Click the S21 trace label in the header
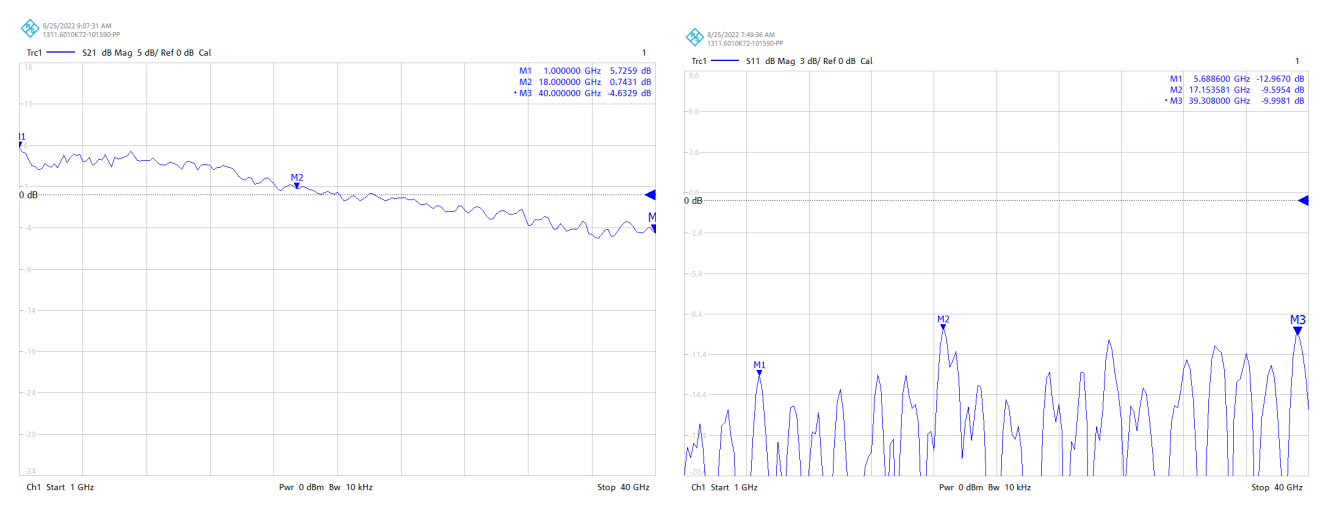Screen dimensions: 1326x511 click(90, 52)
